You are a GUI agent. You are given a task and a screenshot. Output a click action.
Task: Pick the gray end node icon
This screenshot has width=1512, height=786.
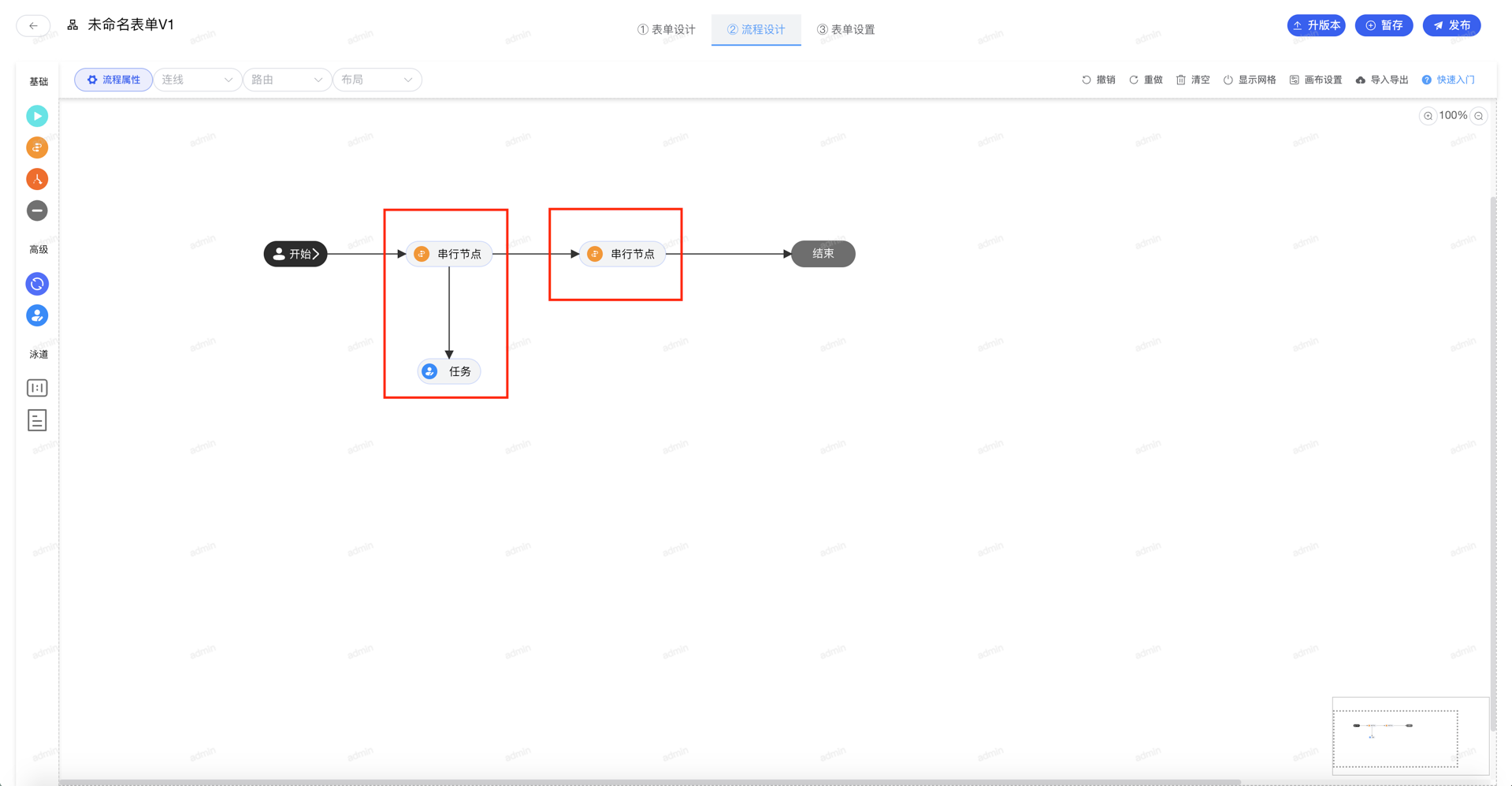click(37, 210)
